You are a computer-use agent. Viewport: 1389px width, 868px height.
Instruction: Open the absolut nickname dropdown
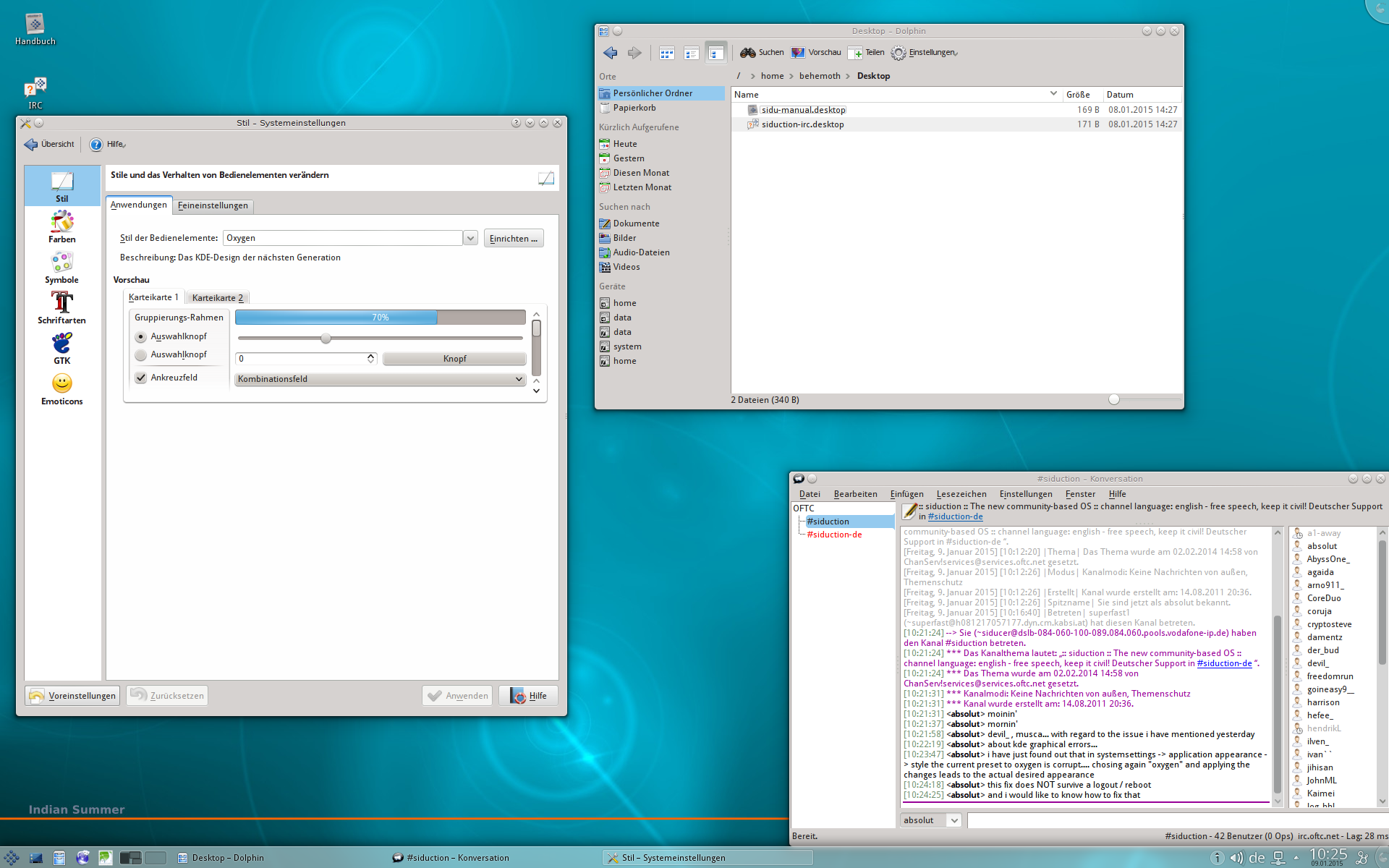coord(954,820)
